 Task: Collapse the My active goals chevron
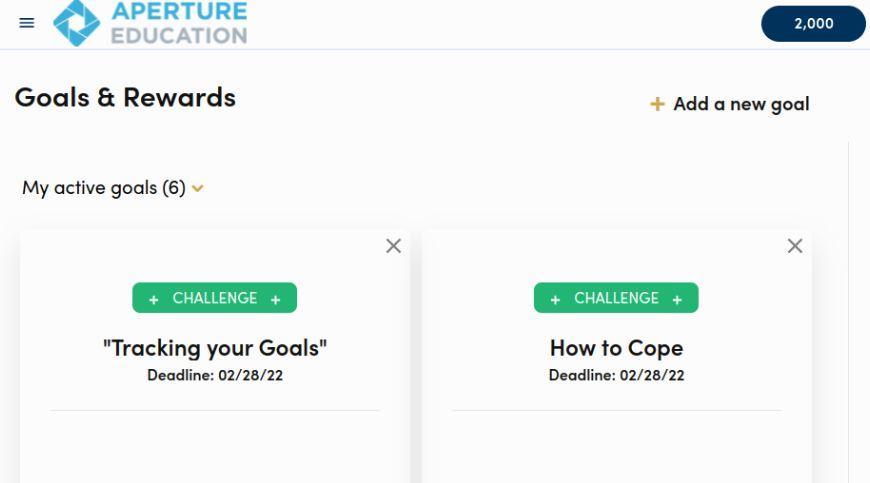click(x=198, y=188)
